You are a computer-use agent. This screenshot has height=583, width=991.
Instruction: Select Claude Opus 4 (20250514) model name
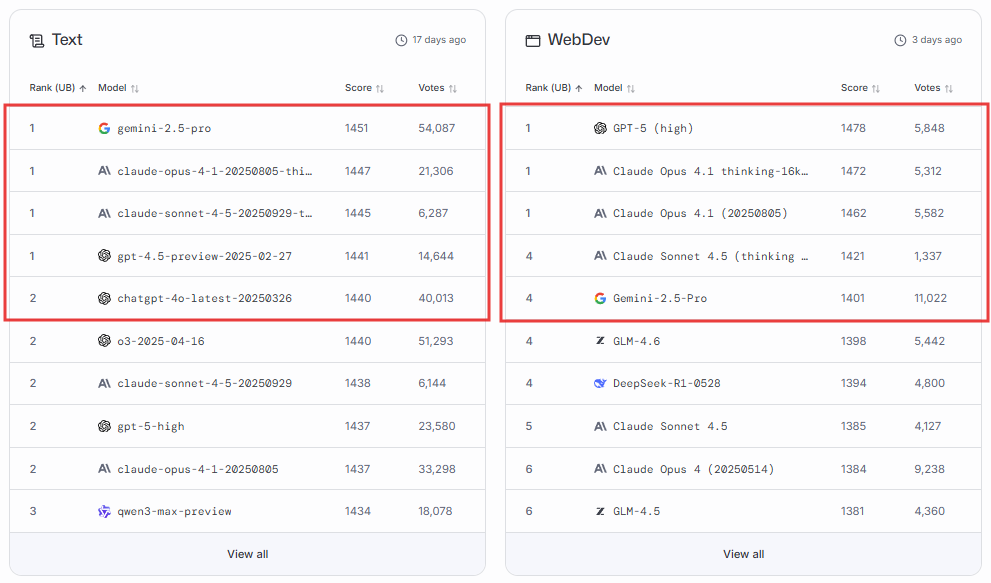(x=693, y=469)
